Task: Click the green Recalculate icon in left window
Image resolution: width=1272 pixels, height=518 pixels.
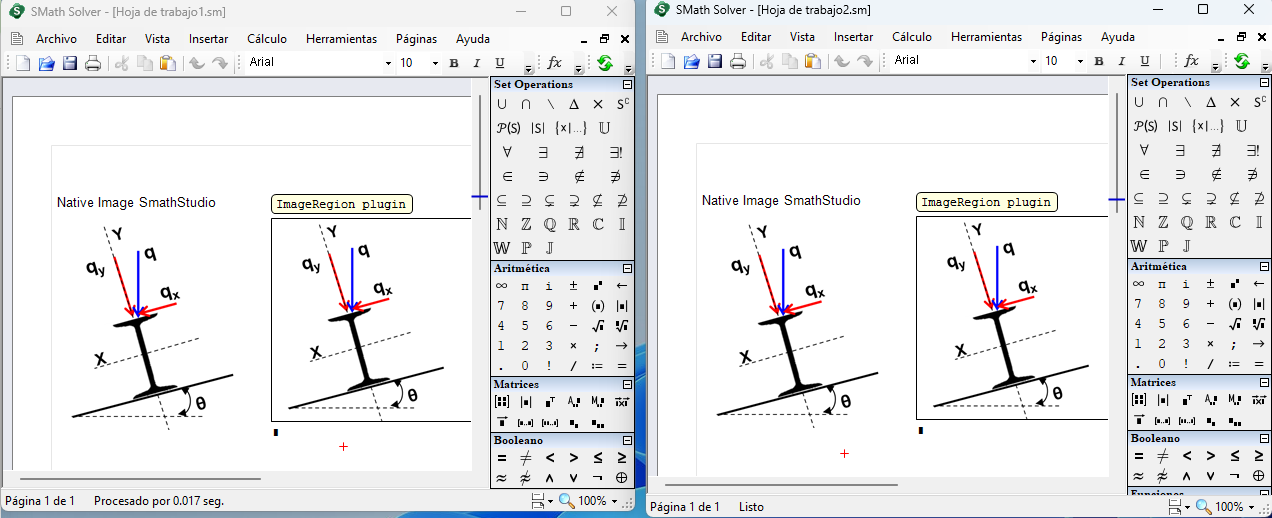Action: 605,63
